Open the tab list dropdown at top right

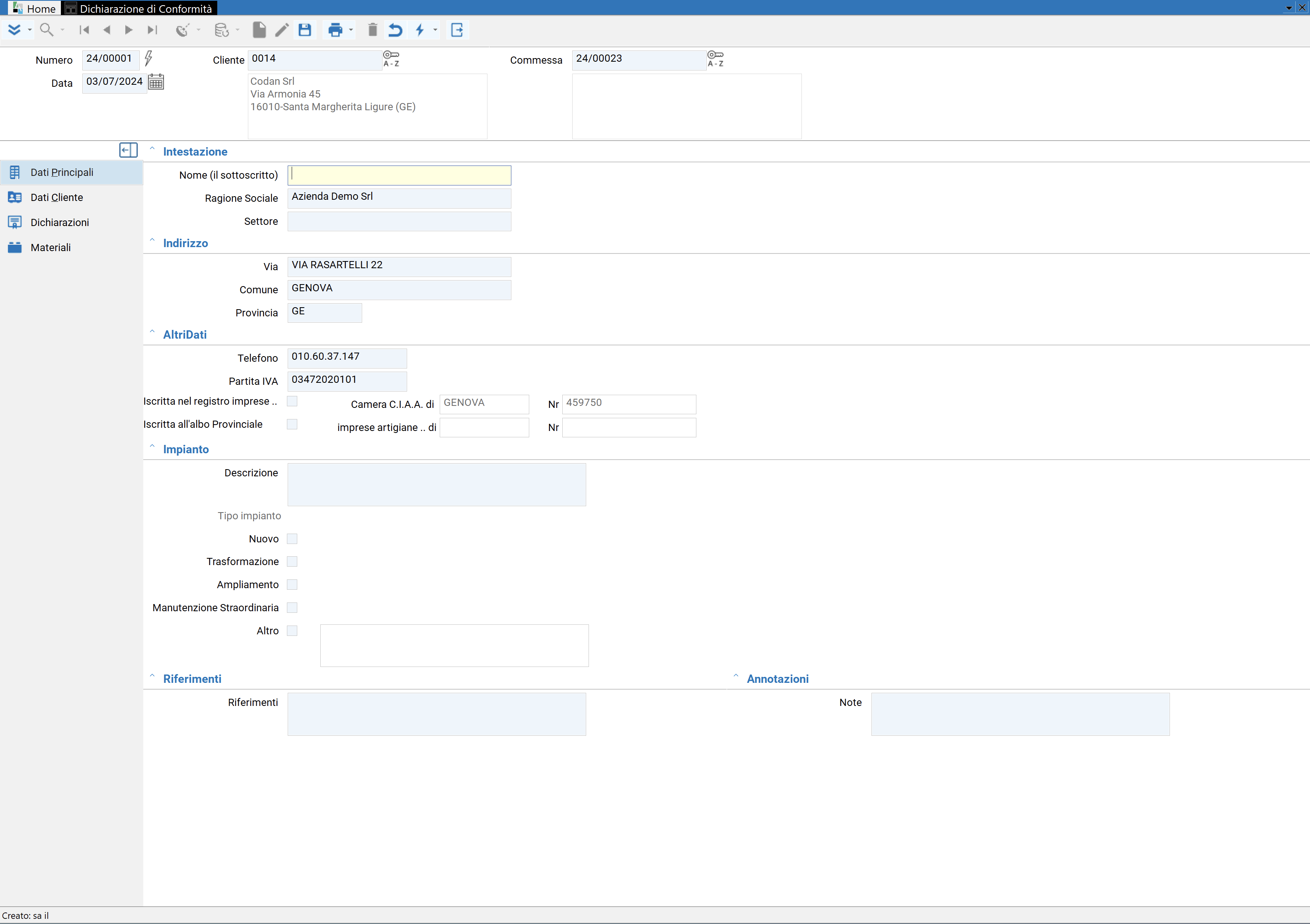(1289, 8)
